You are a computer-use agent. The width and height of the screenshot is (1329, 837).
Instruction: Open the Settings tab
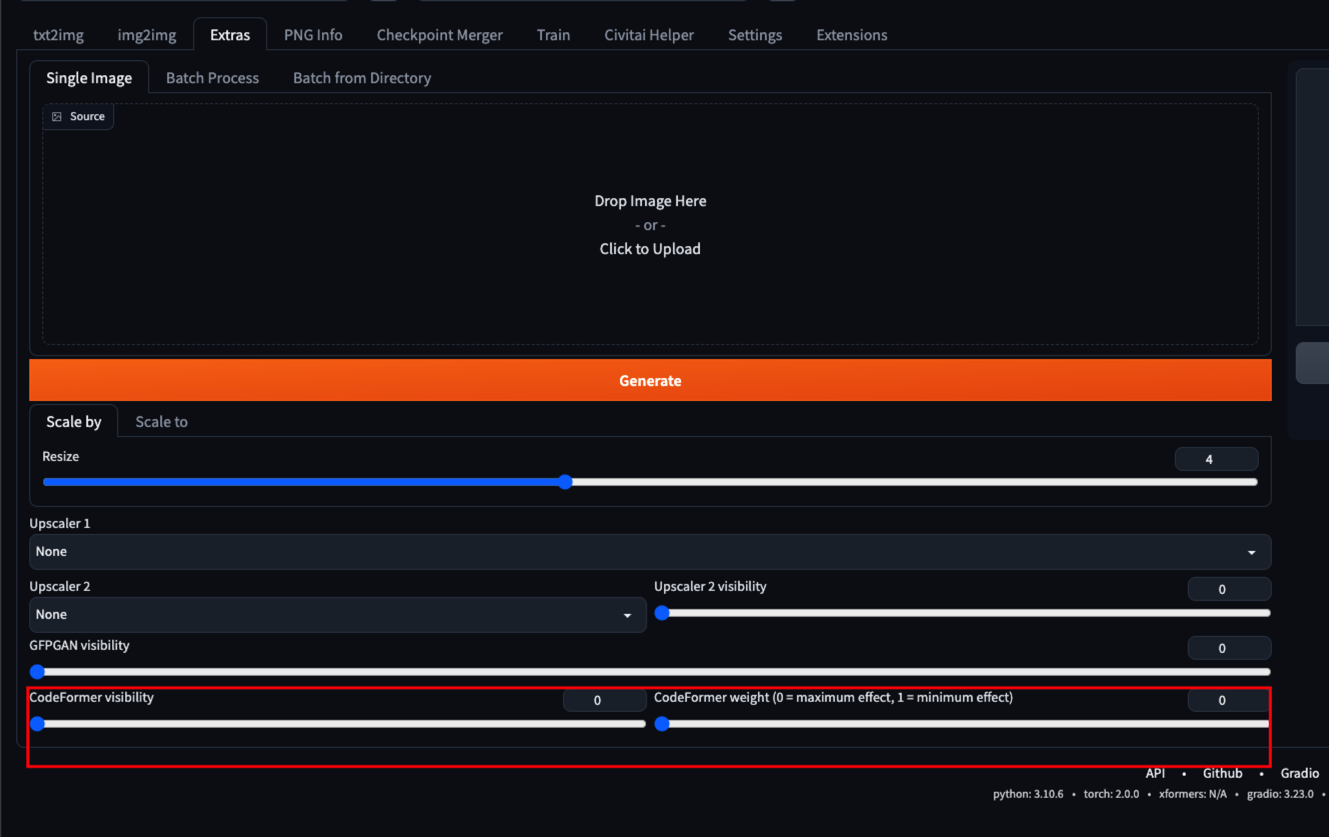(x=755, y=35)
